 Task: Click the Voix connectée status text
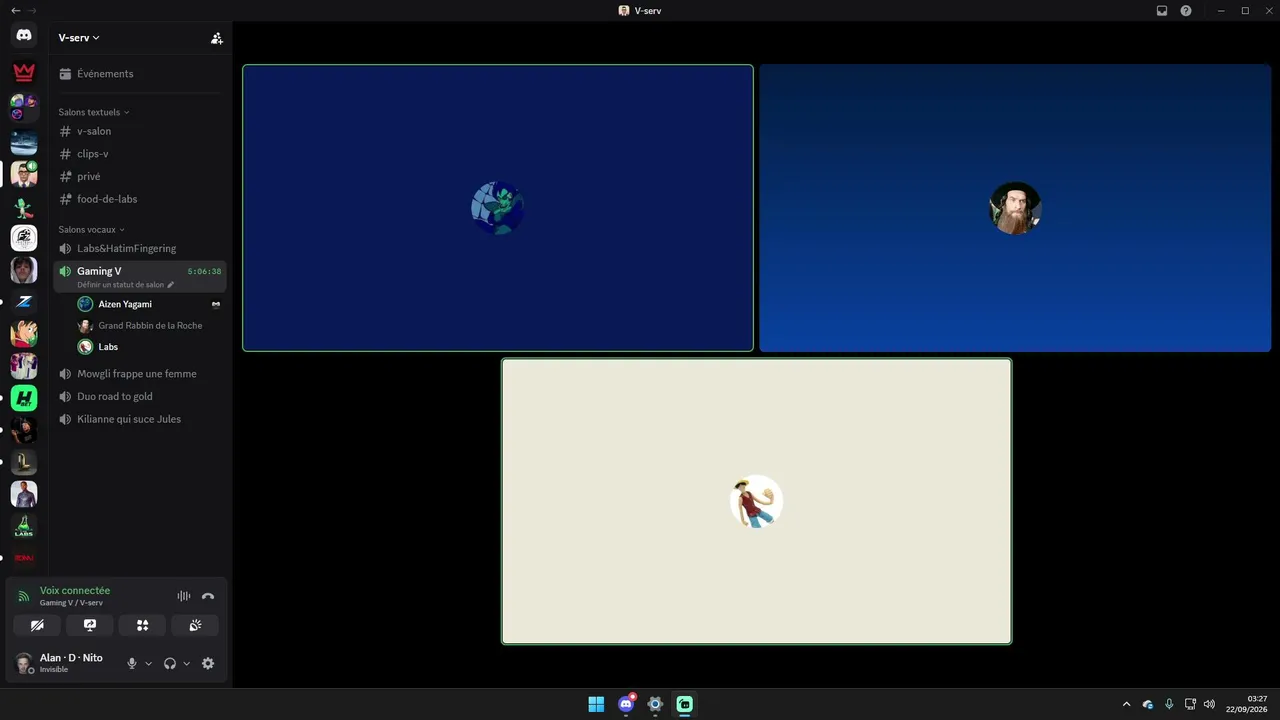coord(75,591)
